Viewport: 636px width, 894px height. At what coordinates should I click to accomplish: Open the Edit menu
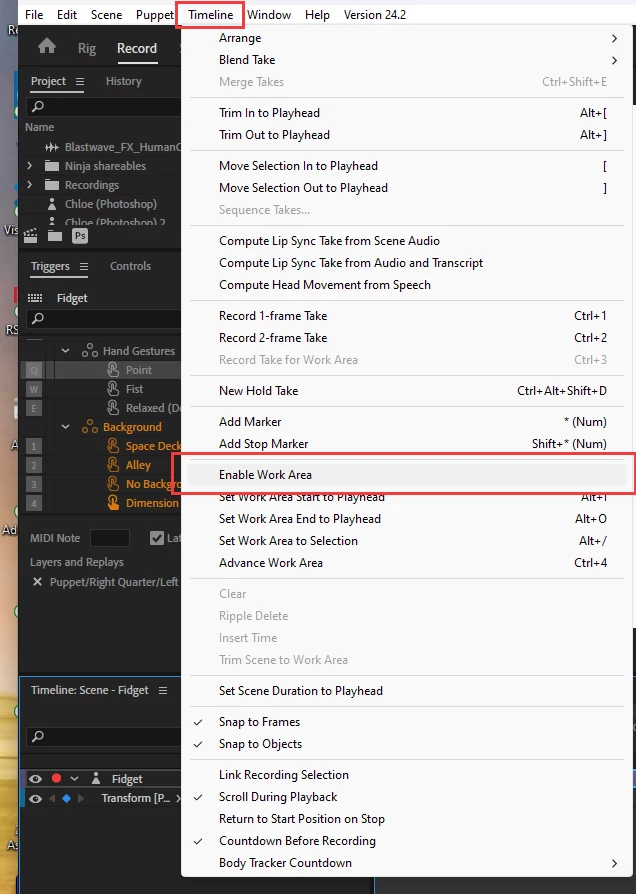67,15
